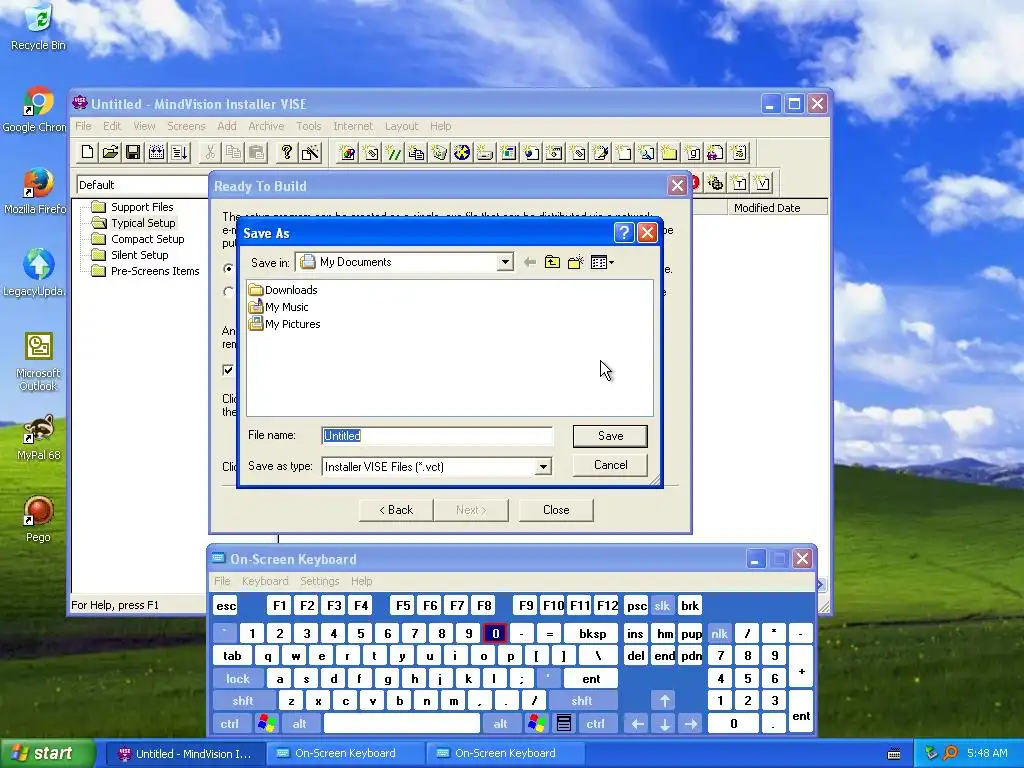The height and width of the screenshot is (768, 1024).
Task: Open the Save in folder dropdown
Action: (505, 262)
